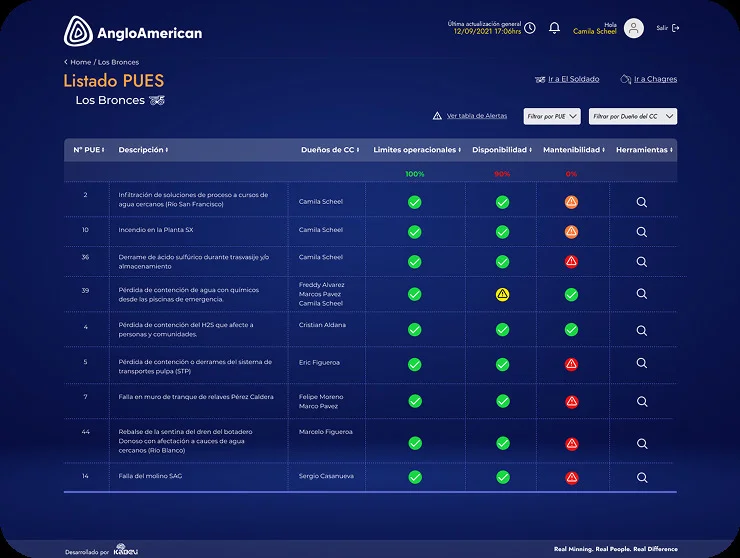Select description 'Incendio en la Planta SX'
The width and height of the screenshot is (740, 558).
(155, 230)
